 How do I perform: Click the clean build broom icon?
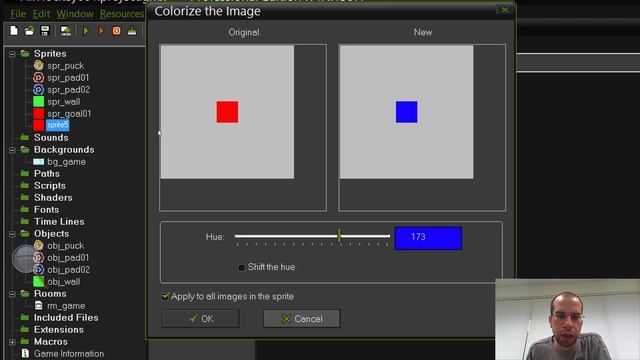click(132, 31)
